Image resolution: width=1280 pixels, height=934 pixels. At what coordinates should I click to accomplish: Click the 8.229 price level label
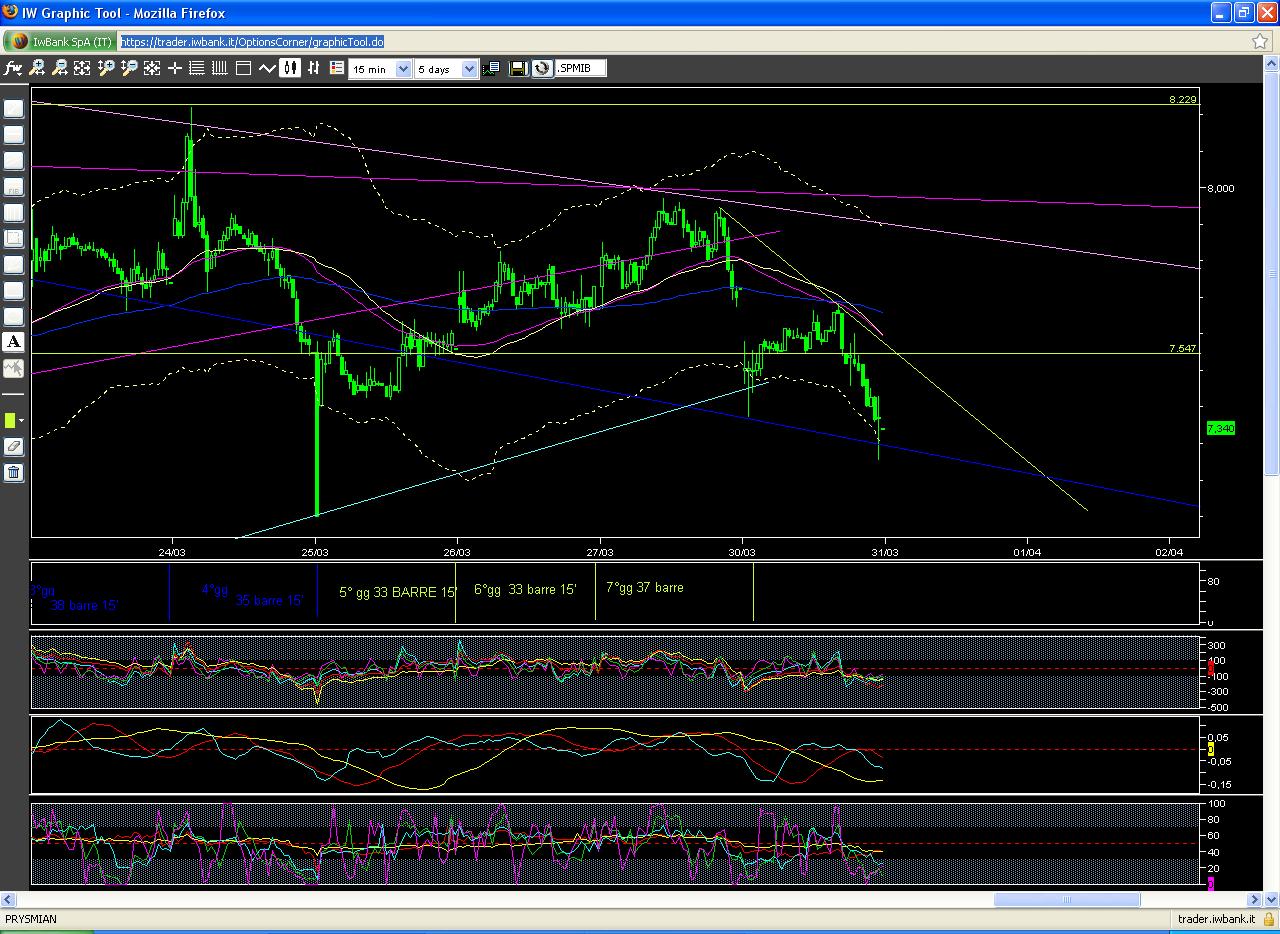pos(1183,99)
